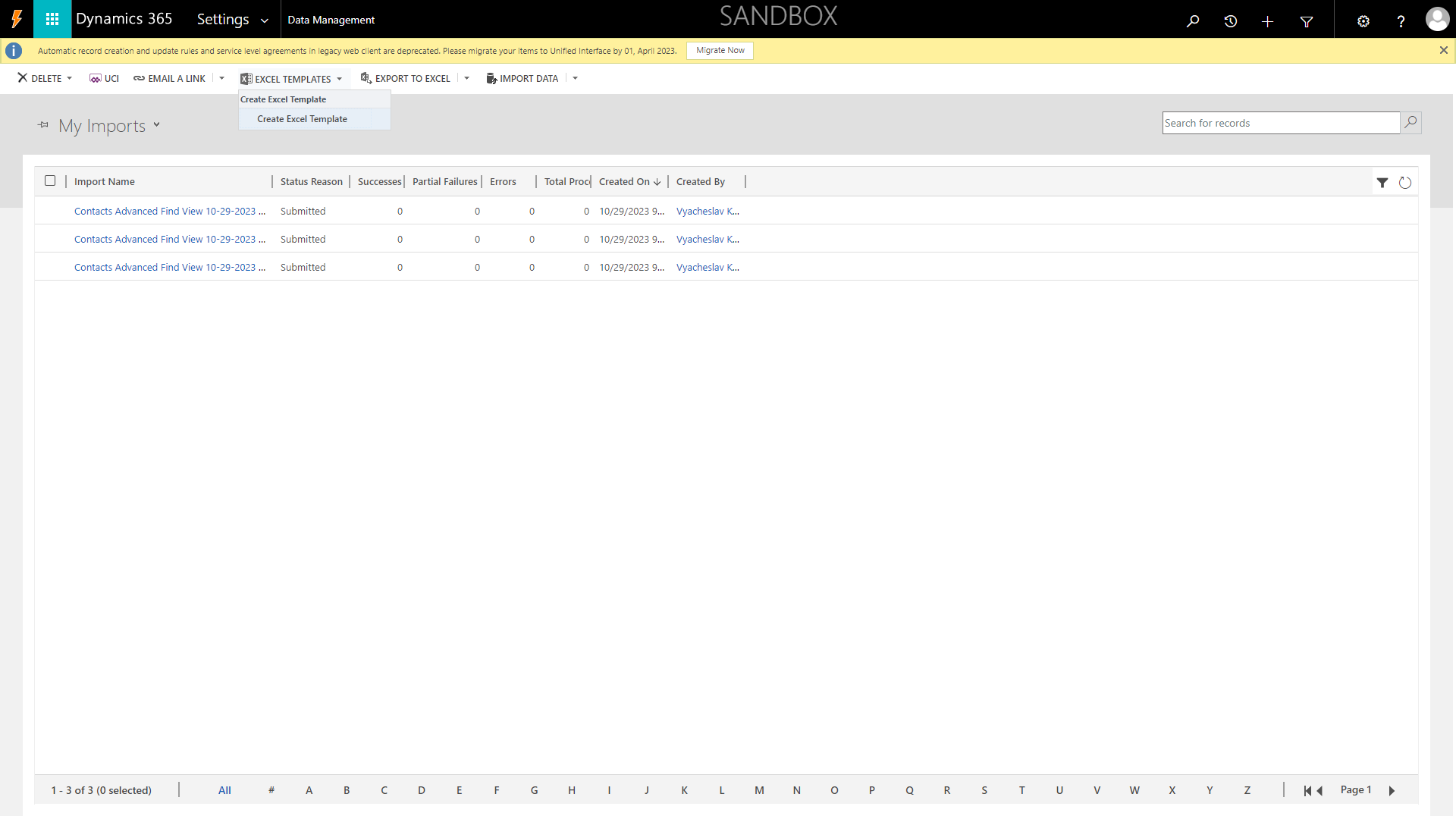Open second Contacts Advanced Find View import
This screenshot has height=819, width=1456.
170,239
